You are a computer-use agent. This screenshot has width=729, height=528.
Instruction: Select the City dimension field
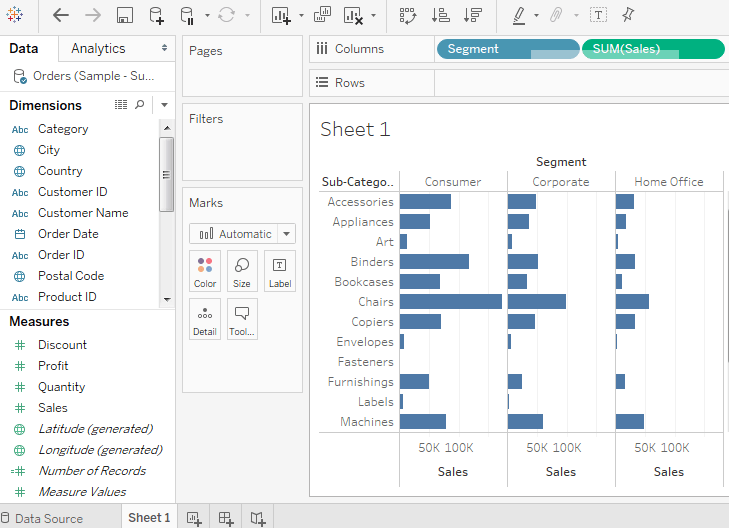tap(49, 150)
